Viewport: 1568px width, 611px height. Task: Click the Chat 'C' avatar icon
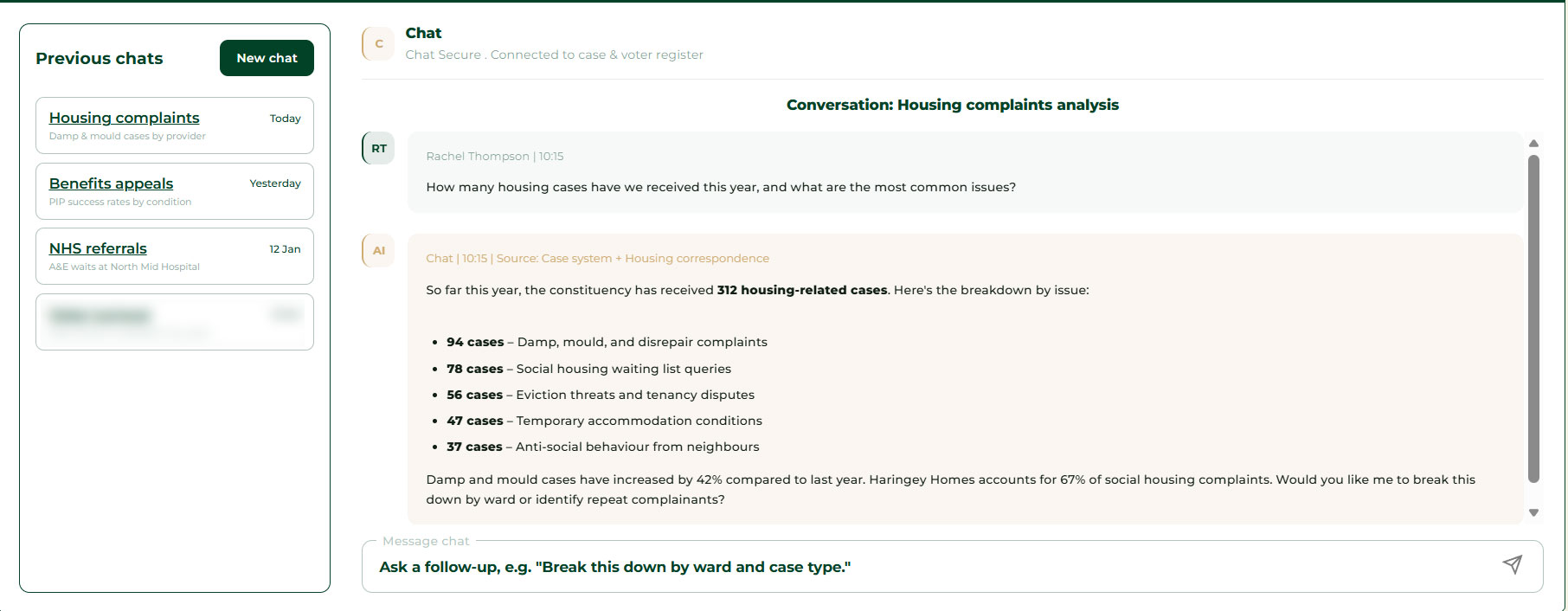click(378, 44)
